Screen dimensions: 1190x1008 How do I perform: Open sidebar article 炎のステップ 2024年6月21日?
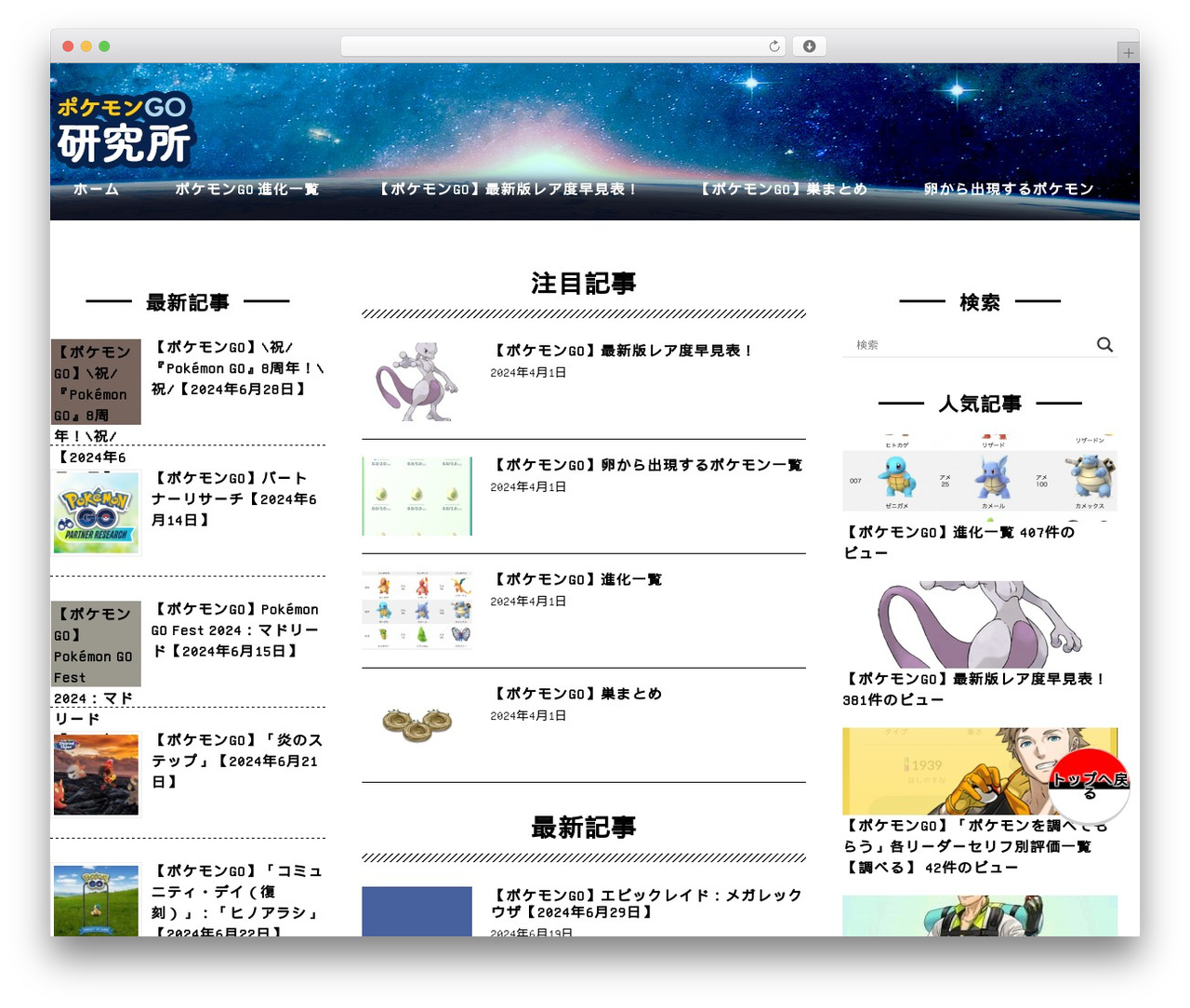click(237, 761)
